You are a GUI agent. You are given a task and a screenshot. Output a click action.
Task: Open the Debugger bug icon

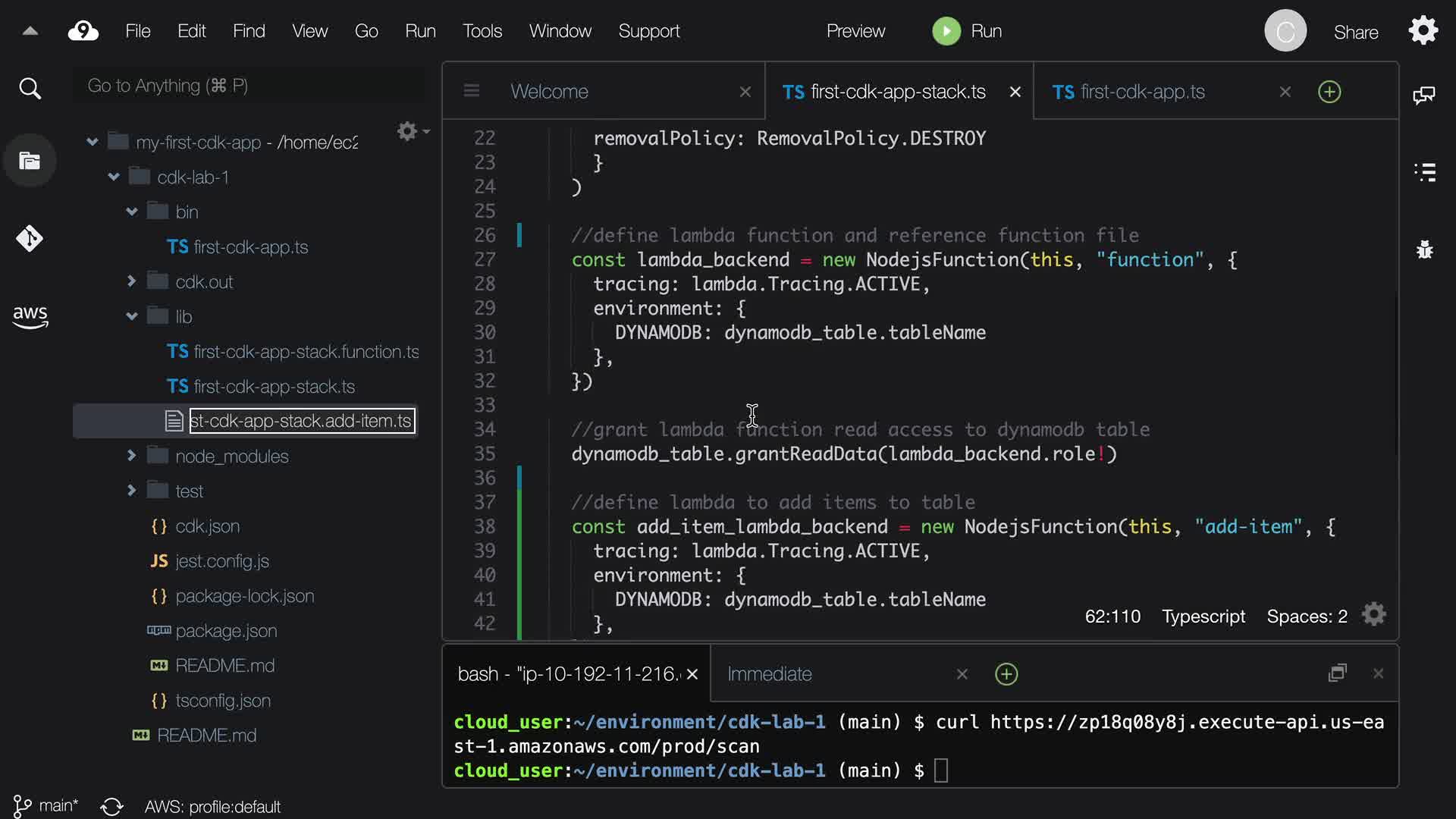(x=1424, y=249)
